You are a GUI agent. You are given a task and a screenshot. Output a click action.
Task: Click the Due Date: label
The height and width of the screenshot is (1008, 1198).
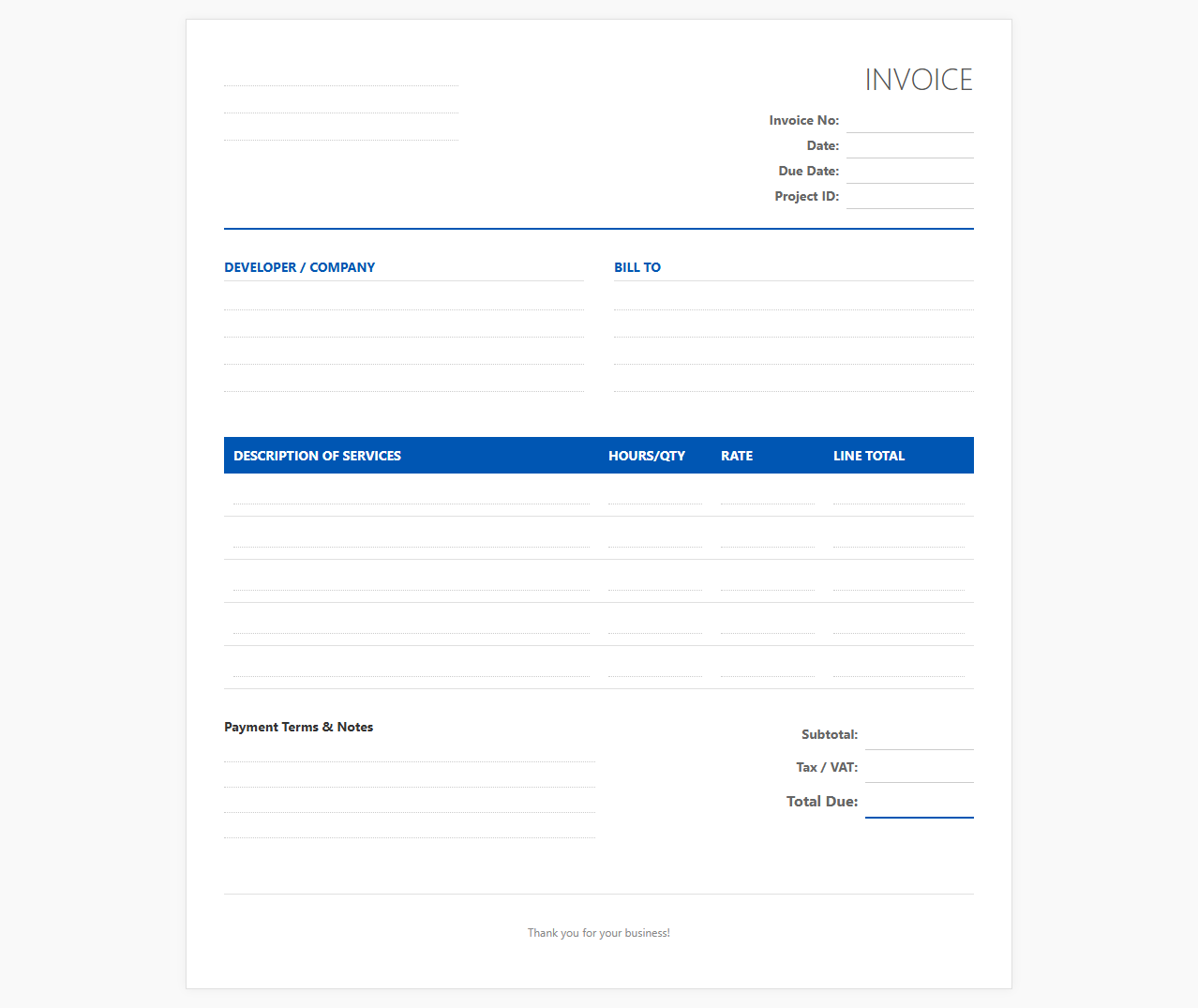pyautogui.click(x=808, y=171)
